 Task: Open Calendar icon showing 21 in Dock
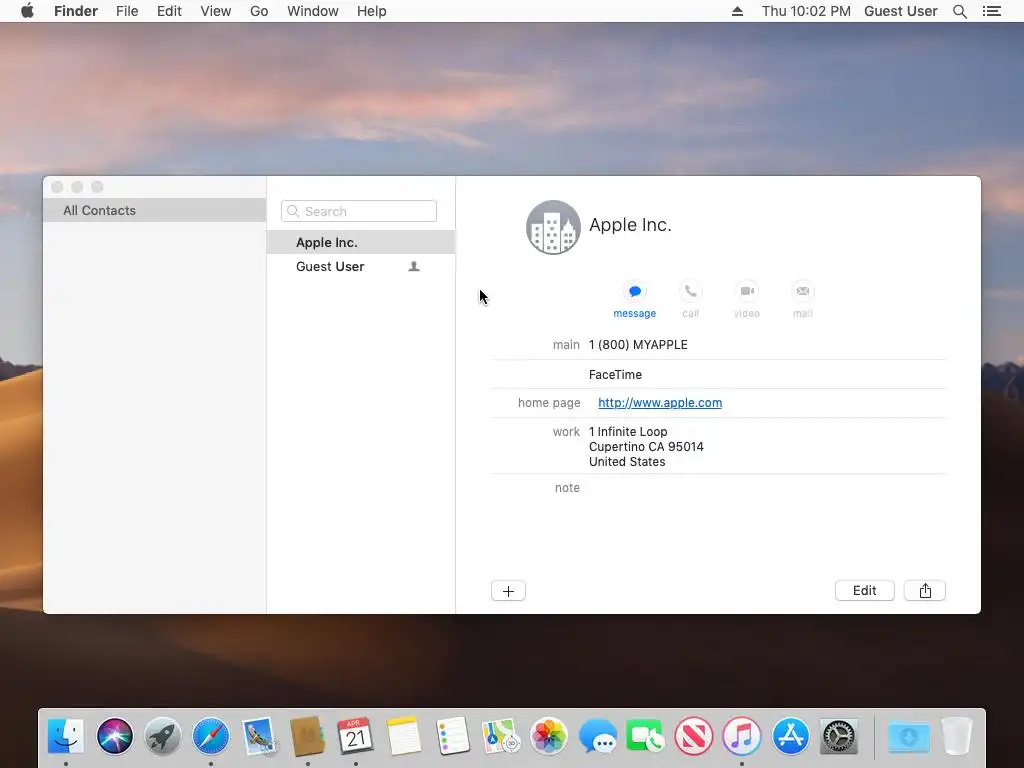click(355, 736)
